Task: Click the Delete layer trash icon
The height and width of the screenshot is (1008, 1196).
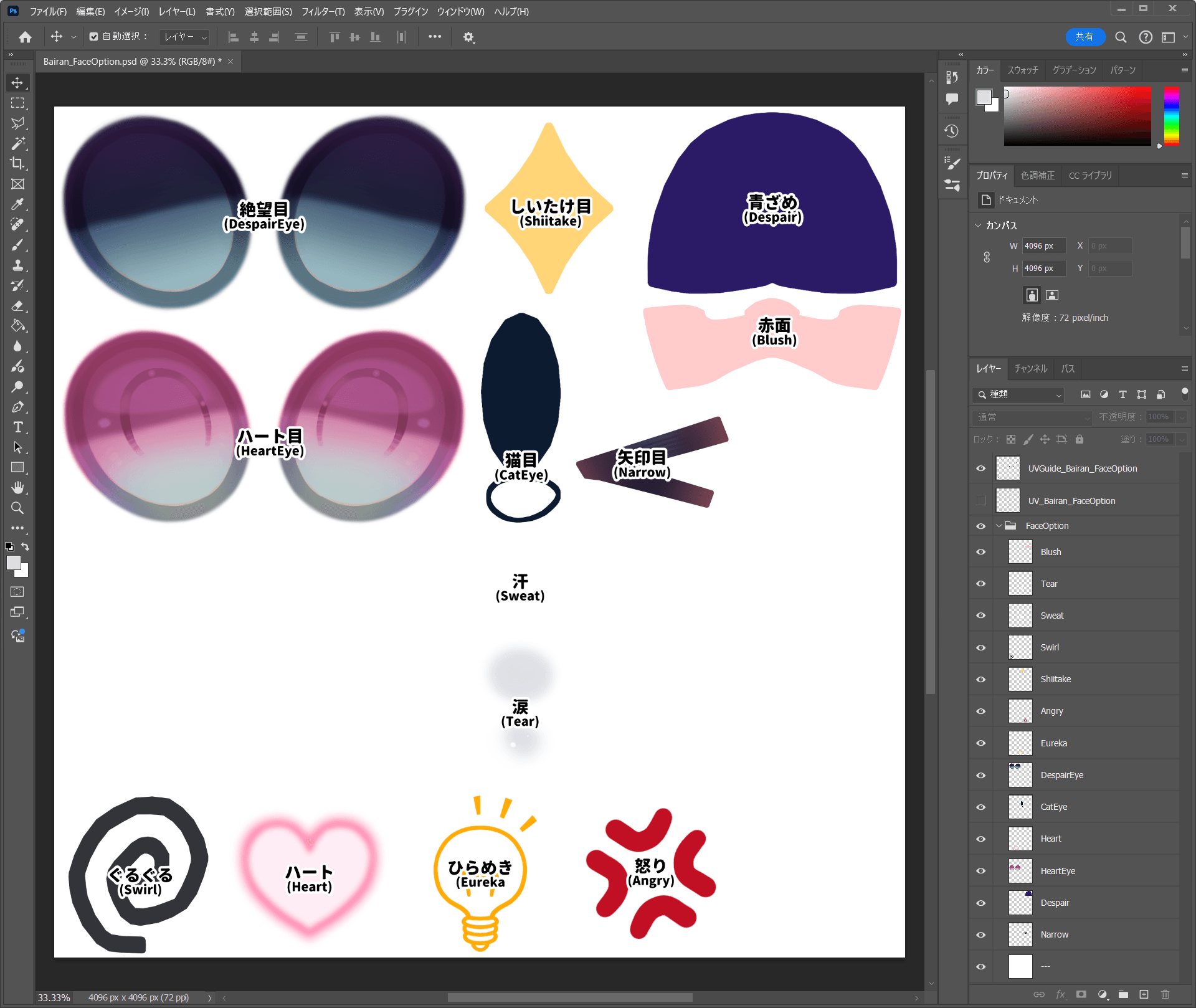Action: click(1165, 994)
